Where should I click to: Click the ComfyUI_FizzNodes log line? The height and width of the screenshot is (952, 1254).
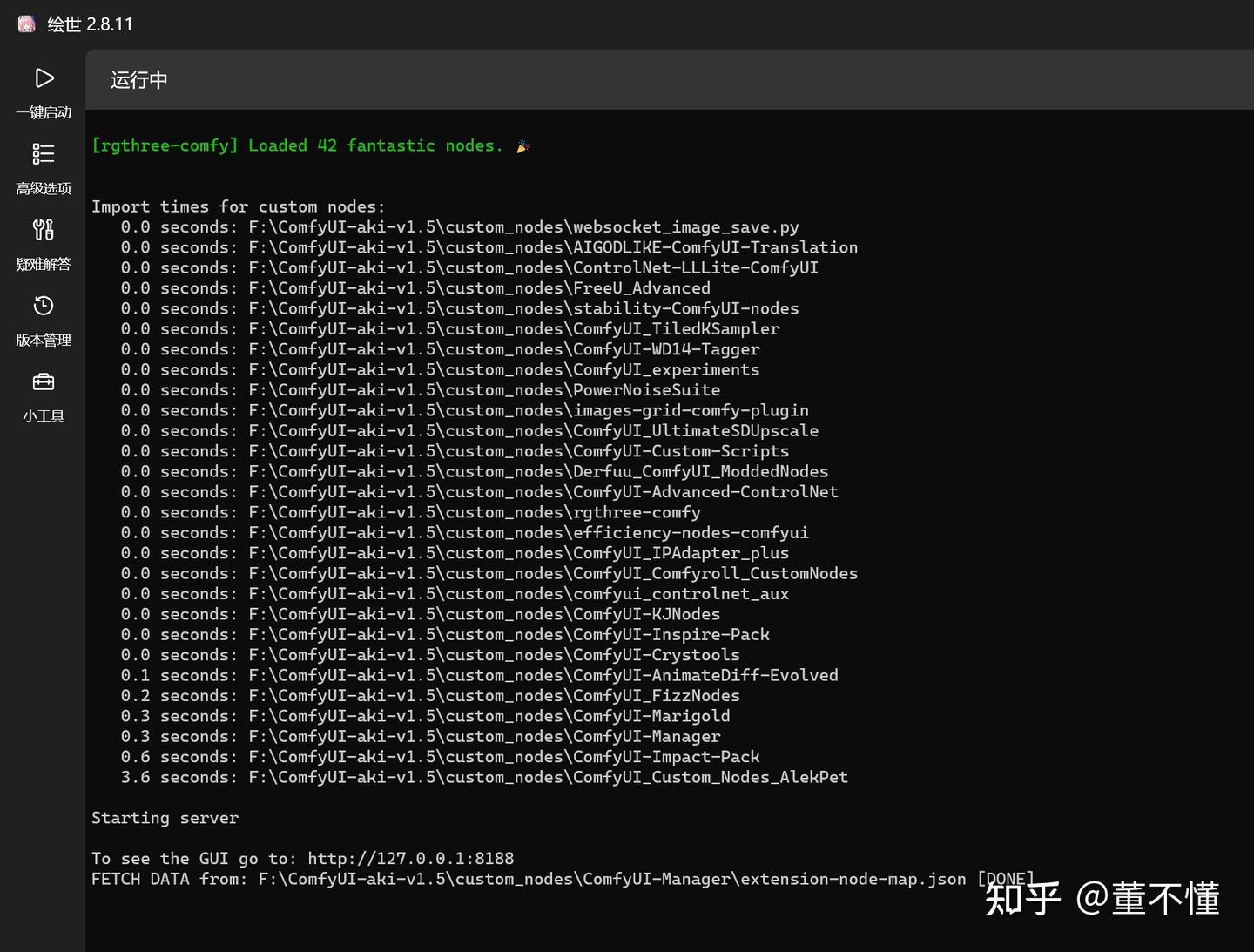430,696
